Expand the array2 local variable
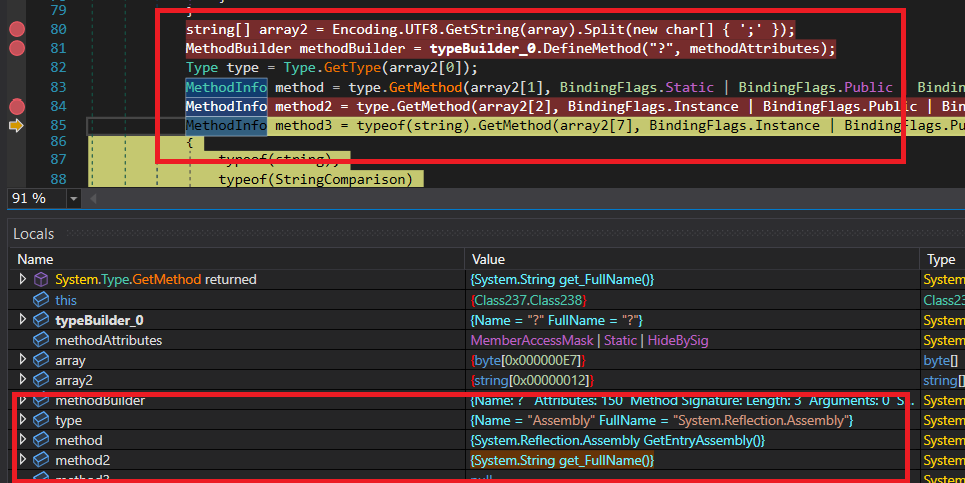965x483 pixels. 23,380
